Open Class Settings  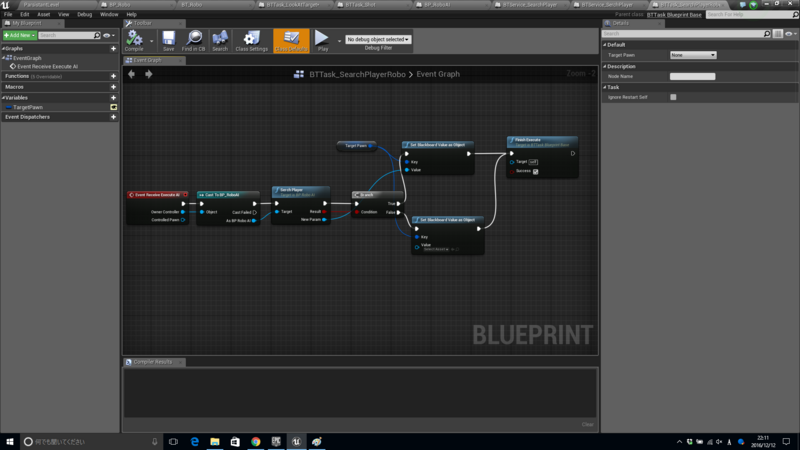252,41
